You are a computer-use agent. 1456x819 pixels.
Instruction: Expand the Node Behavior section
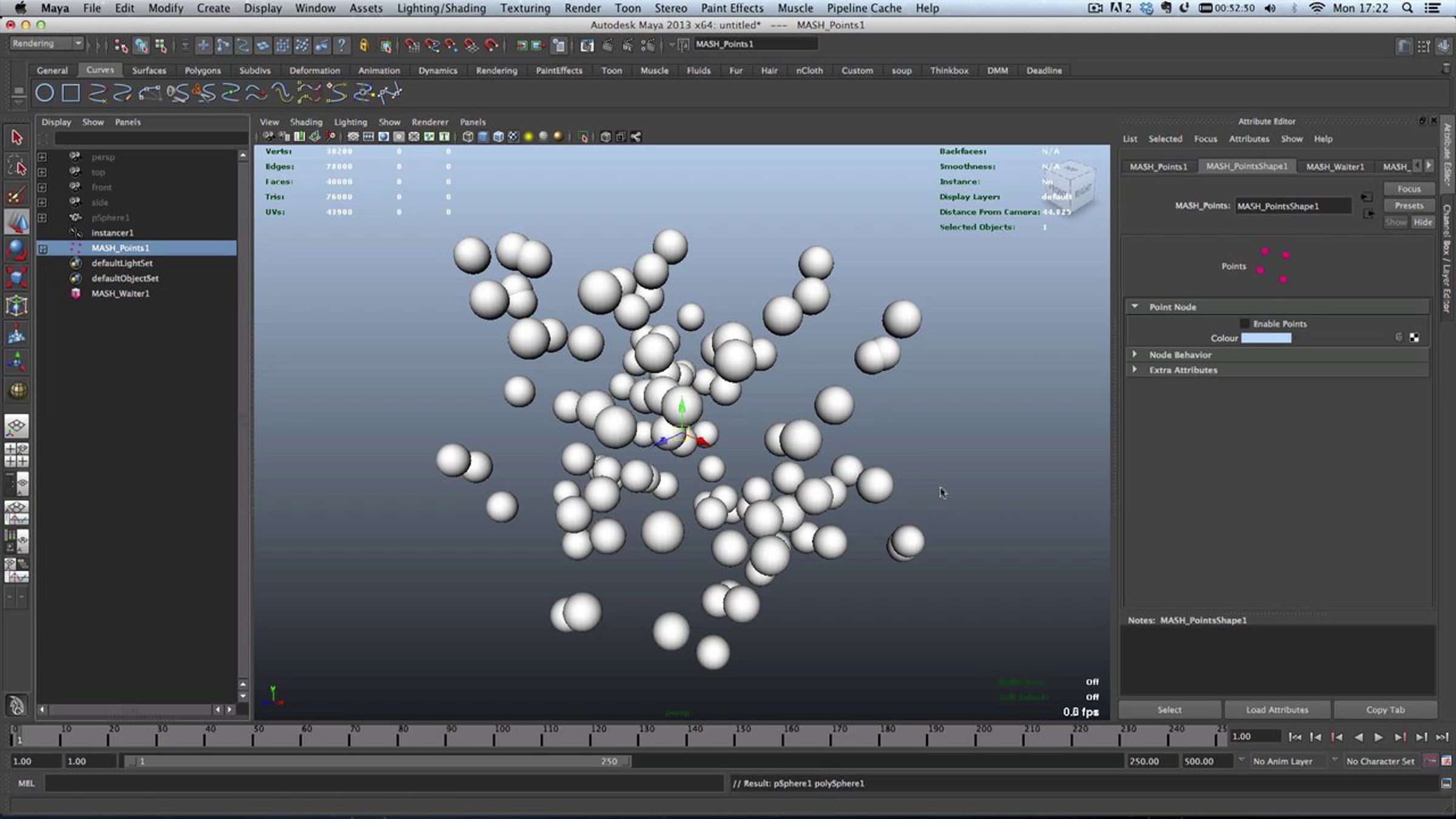[x=1134, y=354]
